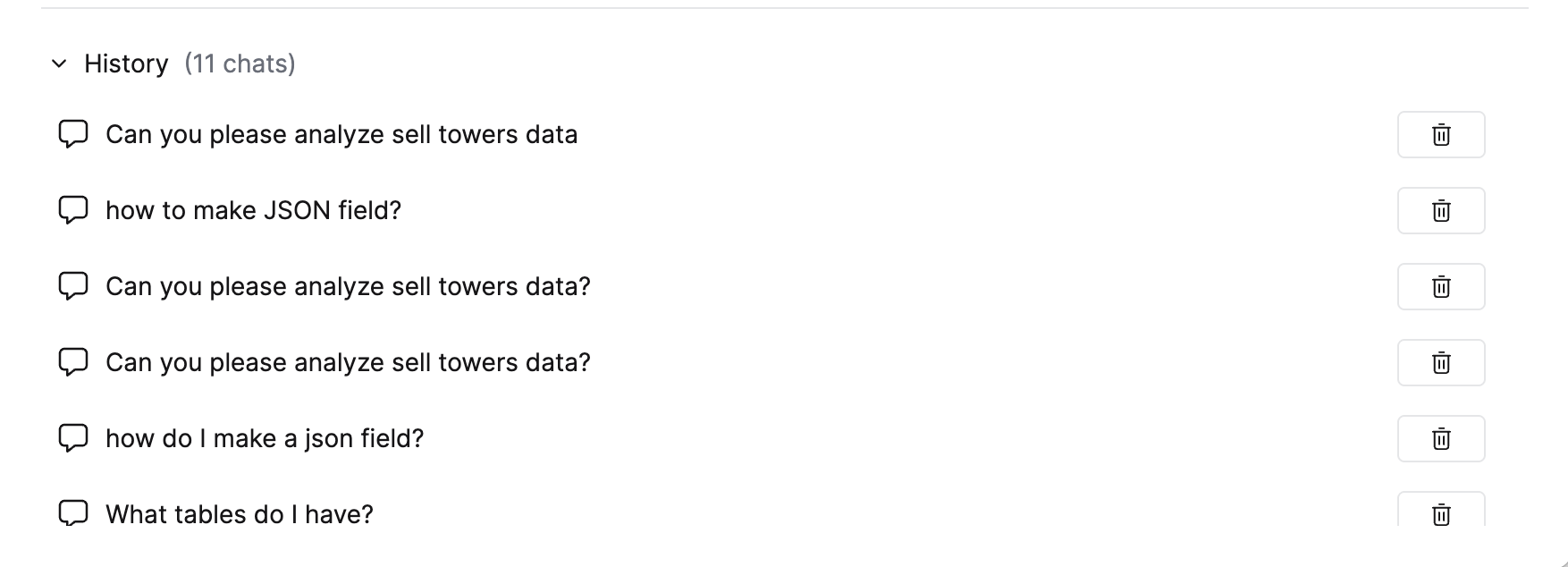The image size is (1568, 567).
Task: Click the delete icon next to 'how do I make a json field?'
Action: pyautogui.click(x=1440, y=438)
